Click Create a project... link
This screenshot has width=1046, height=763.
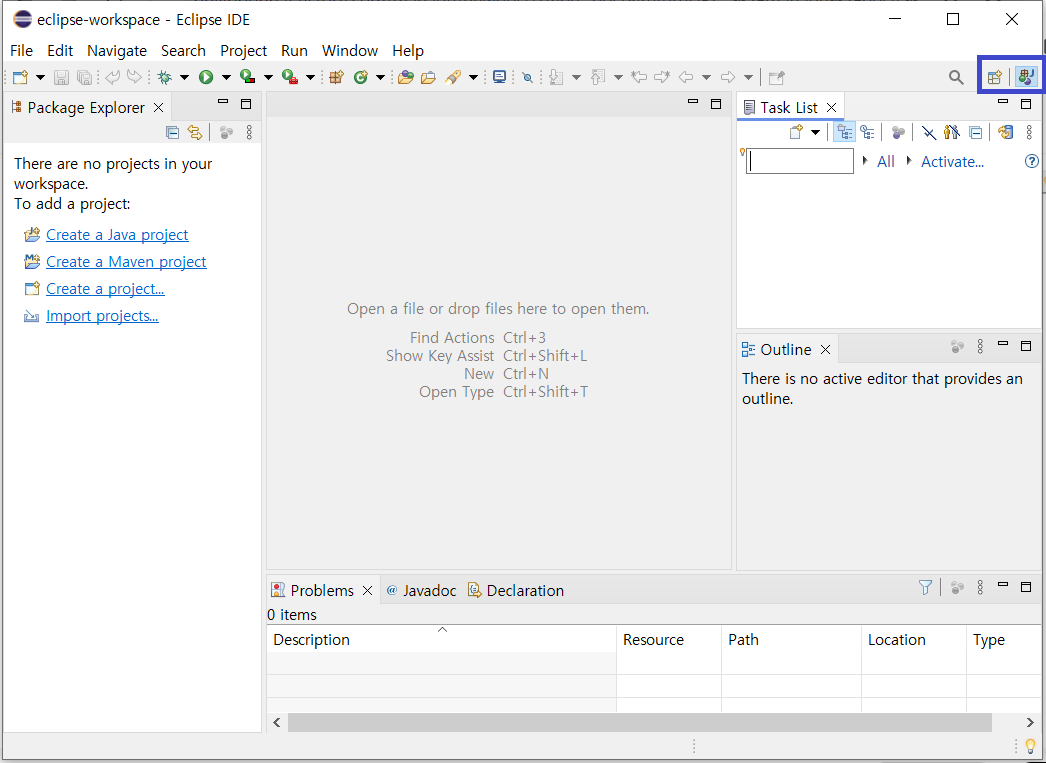coord(105,289)
